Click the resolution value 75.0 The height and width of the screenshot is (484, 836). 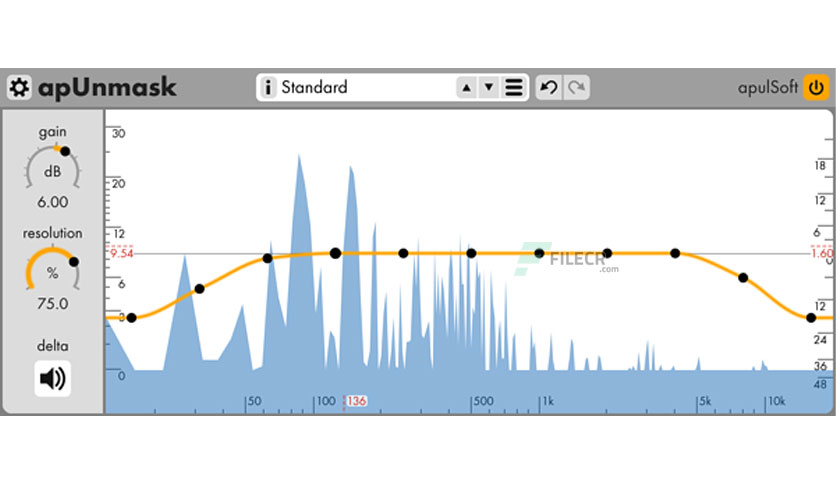(53, 304)
